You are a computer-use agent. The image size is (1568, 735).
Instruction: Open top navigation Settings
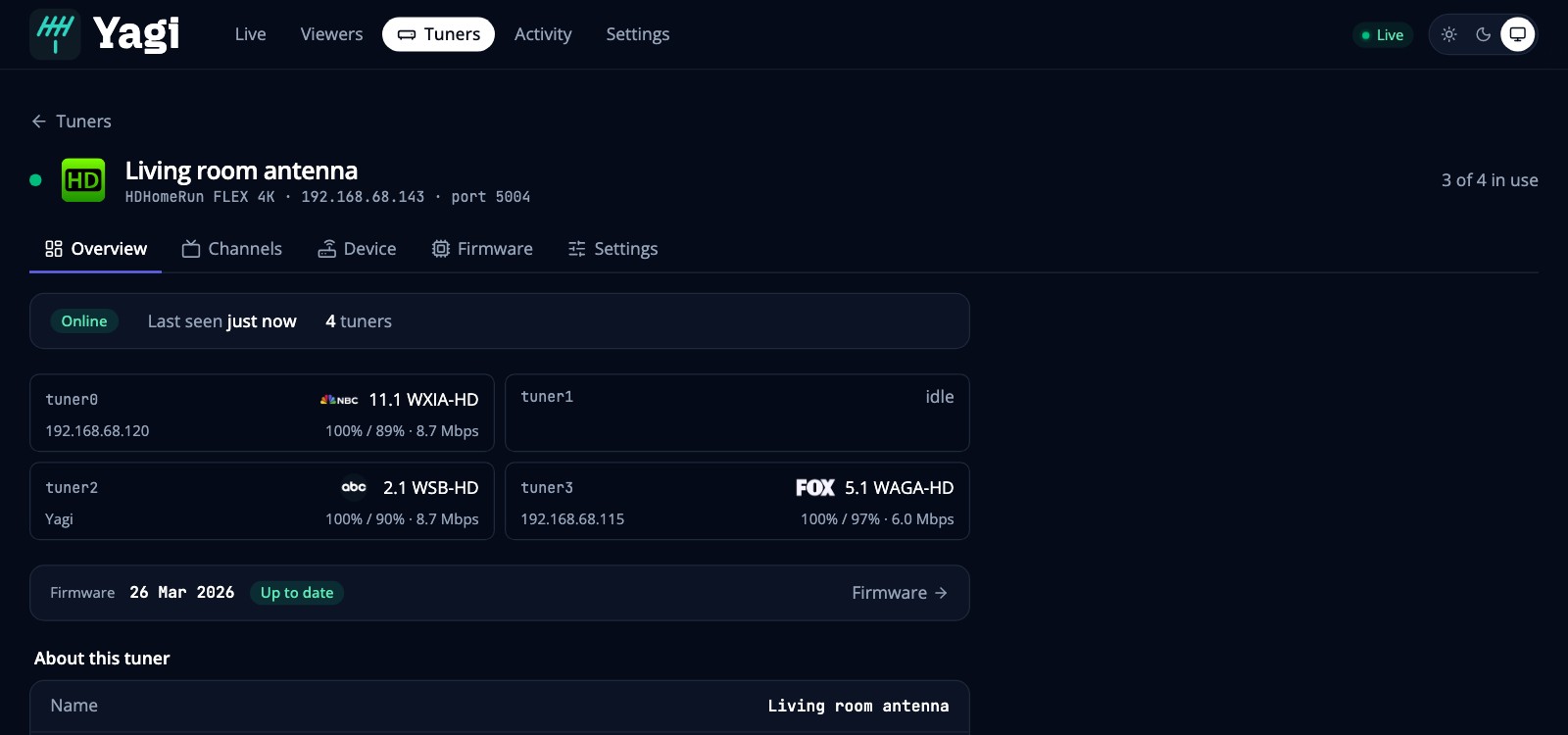pos(638,34)
